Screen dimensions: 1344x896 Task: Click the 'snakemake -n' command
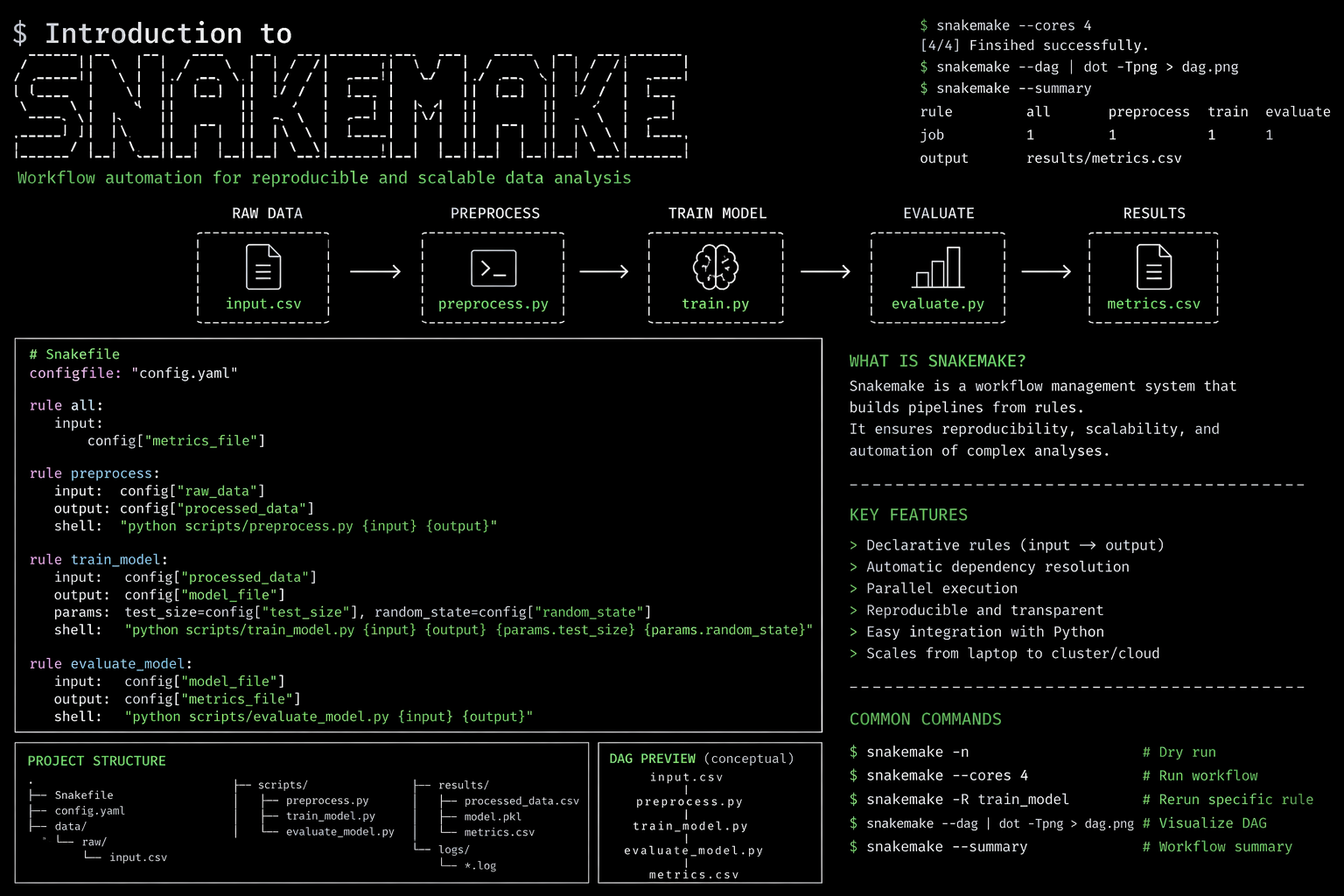click(917, 752)
